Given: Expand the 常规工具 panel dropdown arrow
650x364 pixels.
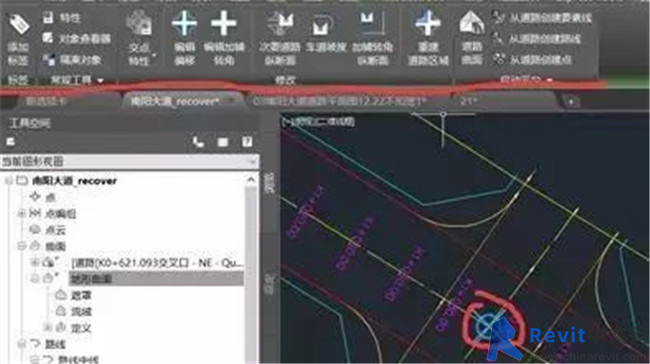Looking at the screenshot, I should 100,81.
